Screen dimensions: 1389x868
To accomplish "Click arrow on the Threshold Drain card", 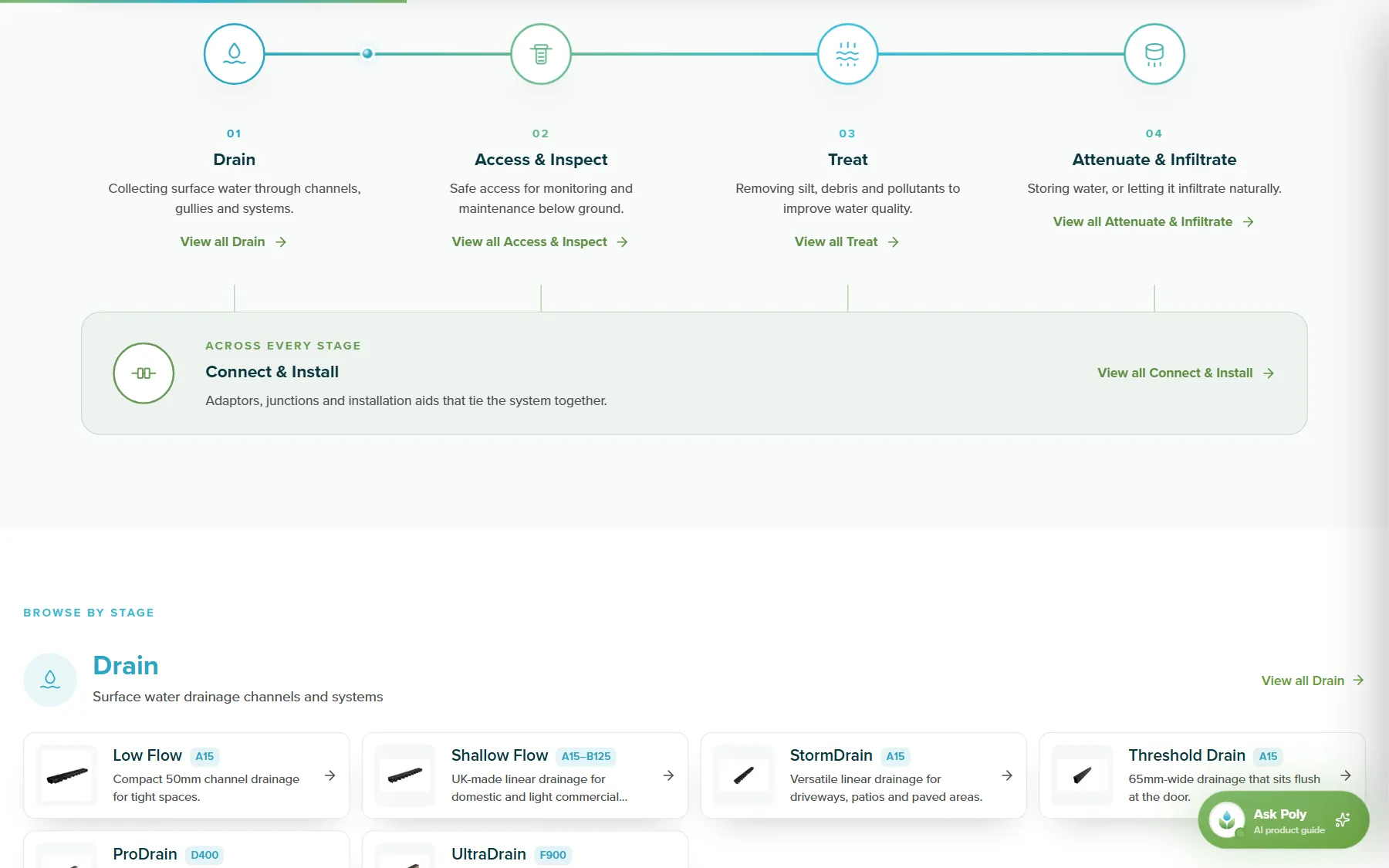I will tap(1346, 775).
